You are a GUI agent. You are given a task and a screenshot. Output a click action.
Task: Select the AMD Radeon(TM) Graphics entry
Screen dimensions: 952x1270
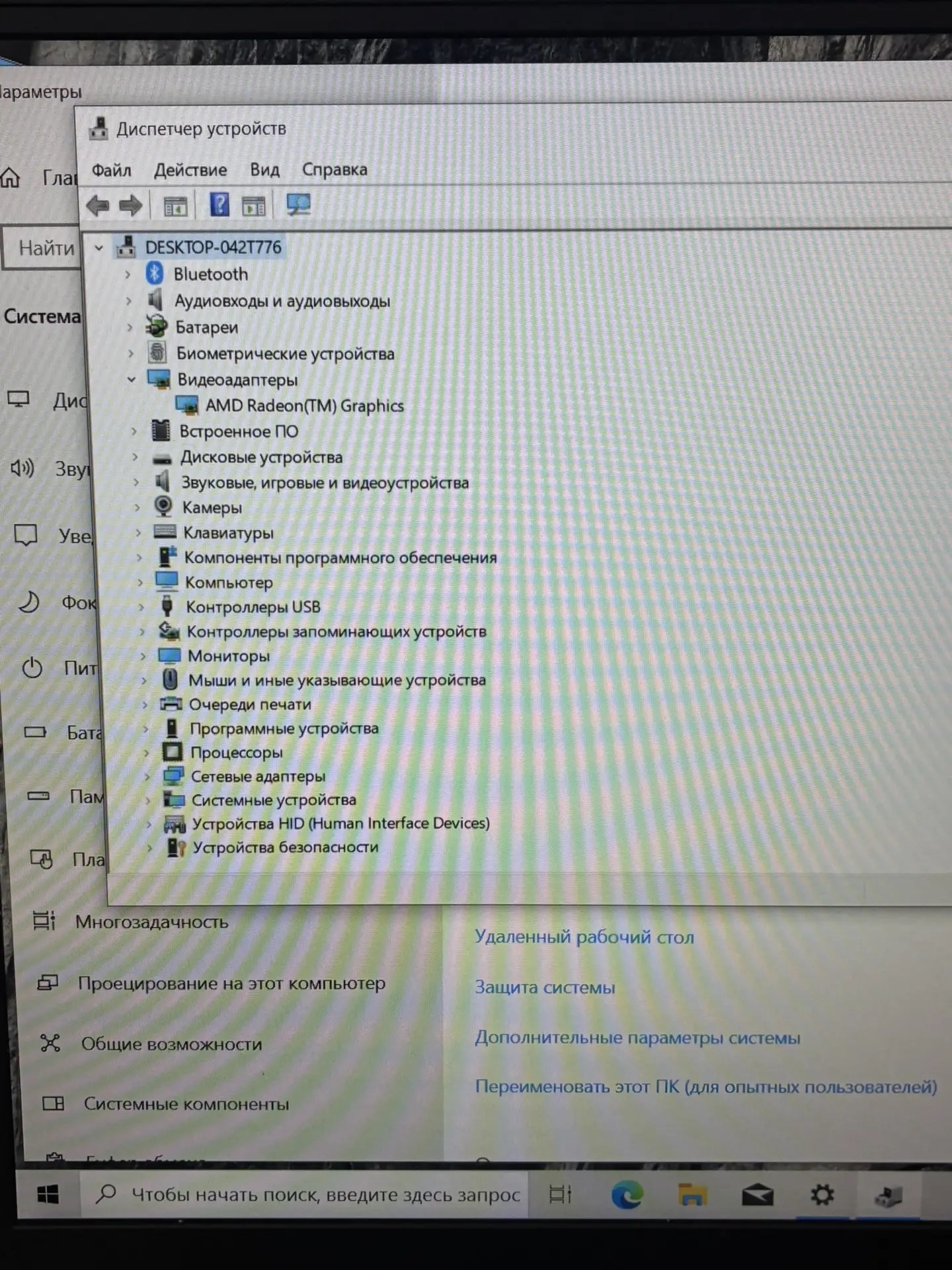(x=305, y=405)
